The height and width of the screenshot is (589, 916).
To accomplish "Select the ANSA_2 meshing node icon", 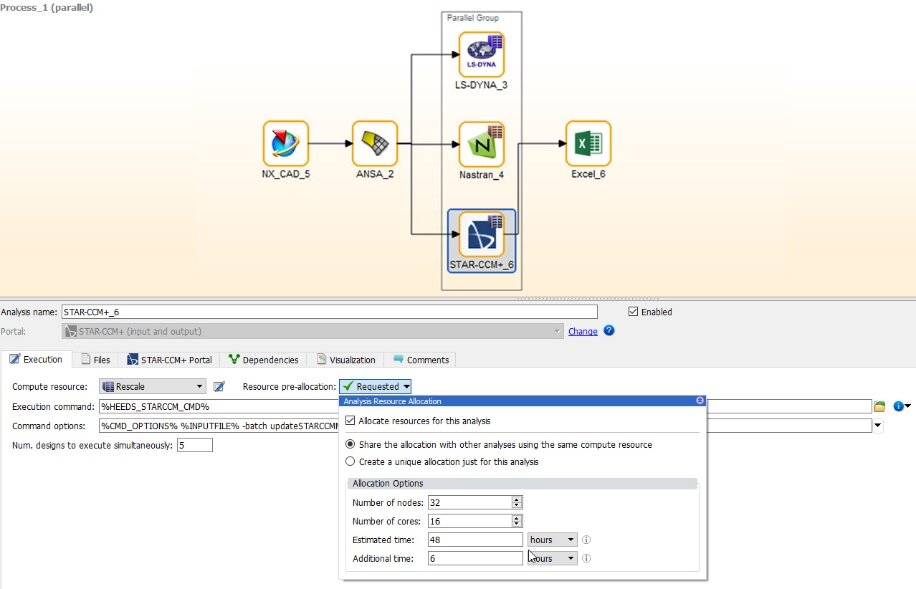I will (x=375, y=144).
